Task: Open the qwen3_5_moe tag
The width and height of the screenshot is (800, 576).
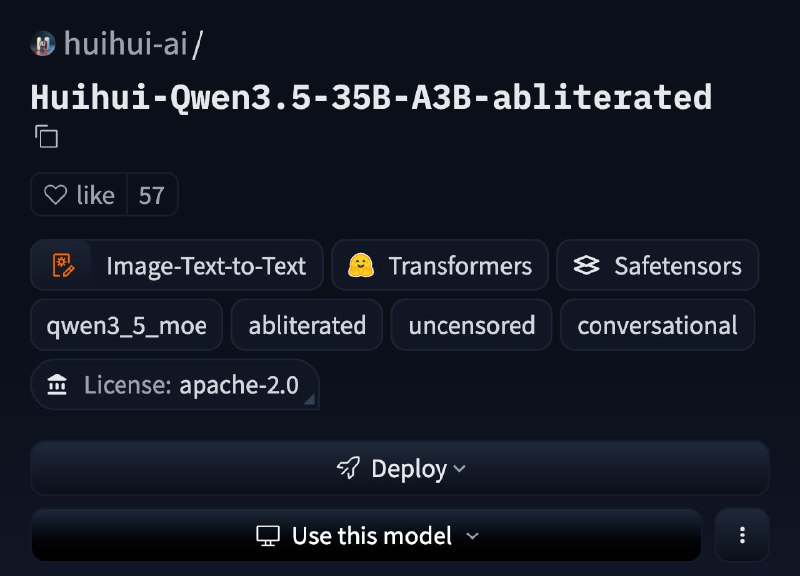Action: tap(126, 325)
